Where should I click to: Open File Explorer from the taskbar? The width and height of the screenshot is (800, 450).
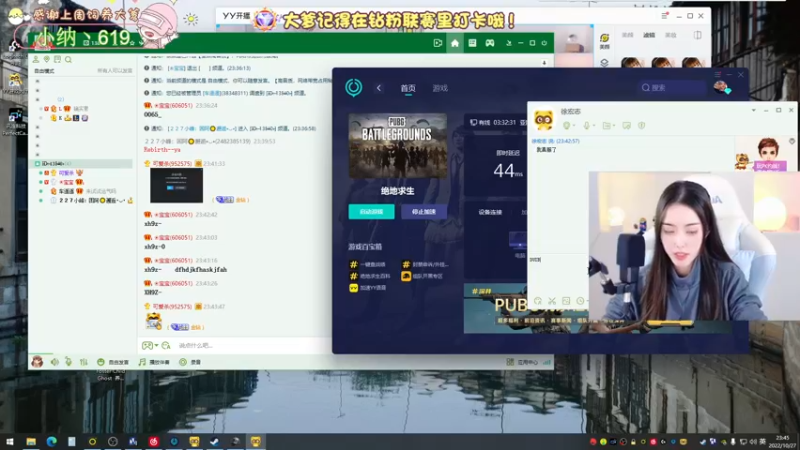point(31,441)
